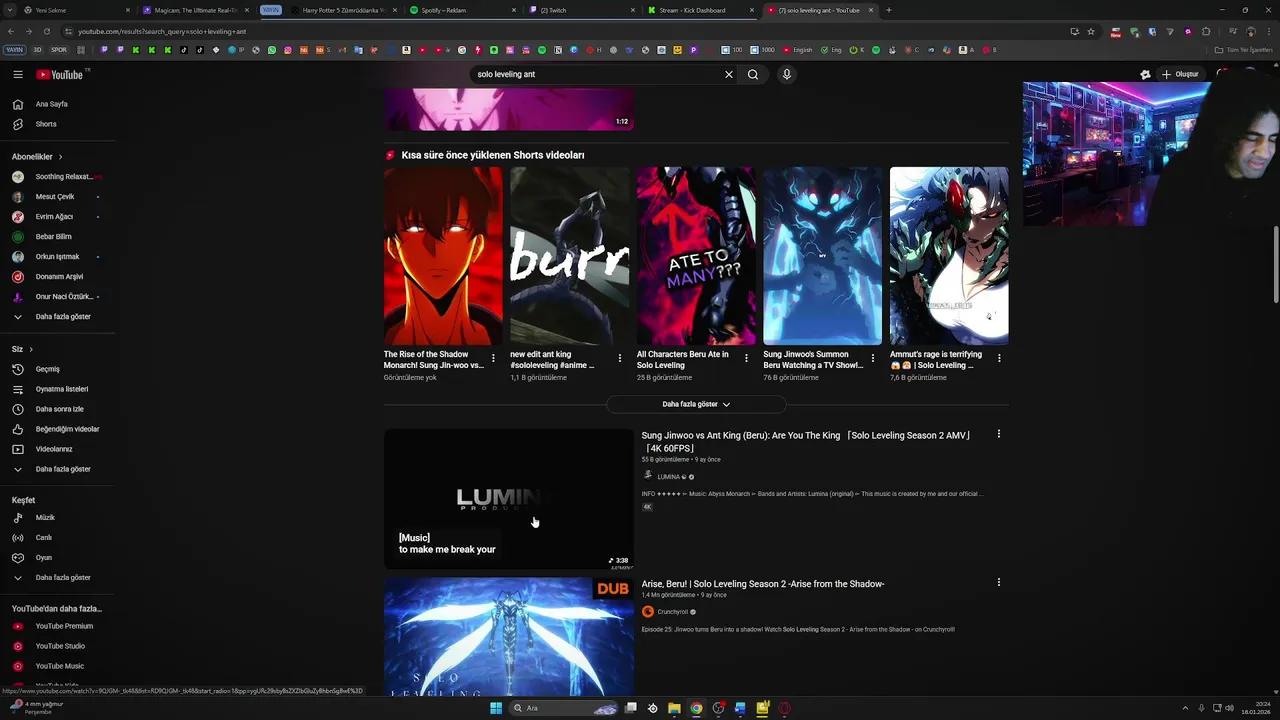
Task: Open Mesut Çevik subscription
Action: 57,197
